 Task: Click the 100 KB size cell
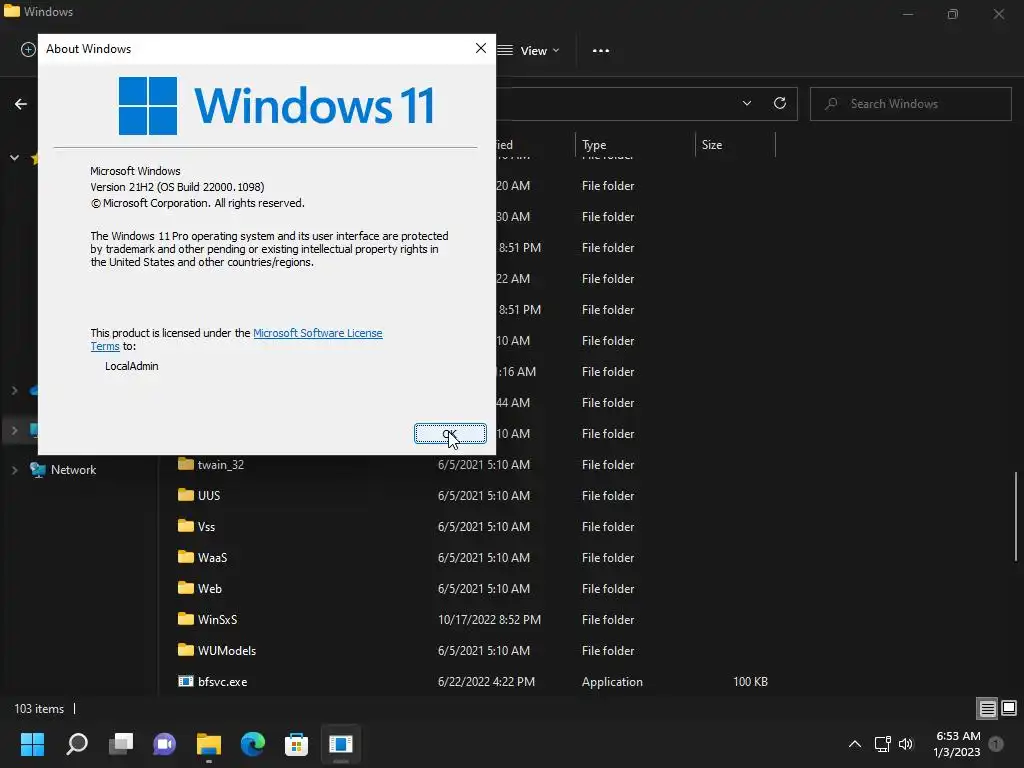pos(750,682)
